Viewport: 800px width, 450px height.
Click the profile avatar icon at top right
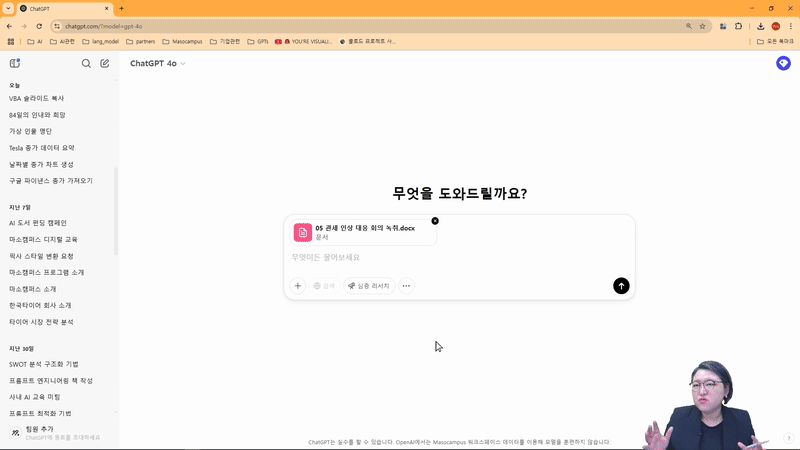point(783,63)
